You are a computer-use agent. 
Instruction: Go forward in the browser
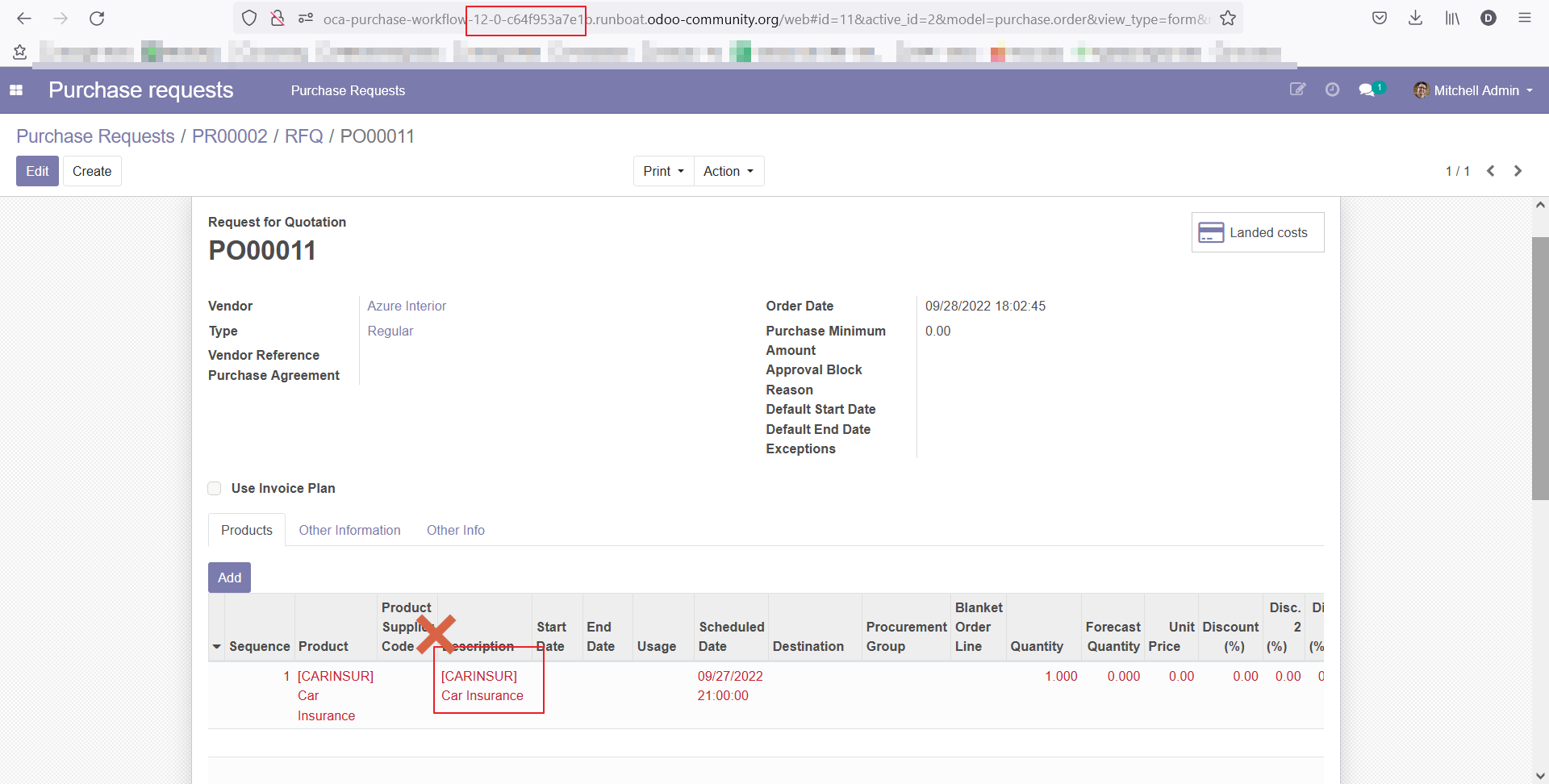(61, 18)
